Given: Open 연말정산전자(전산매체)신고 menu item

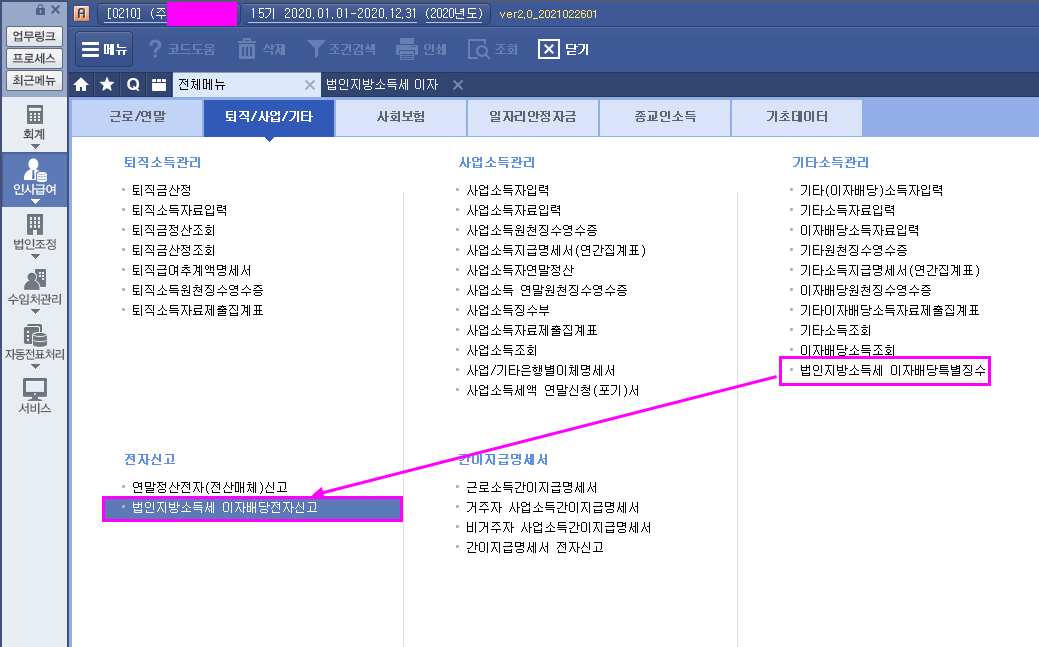Looking at the screenshot, I should click(x=209, y=487).
